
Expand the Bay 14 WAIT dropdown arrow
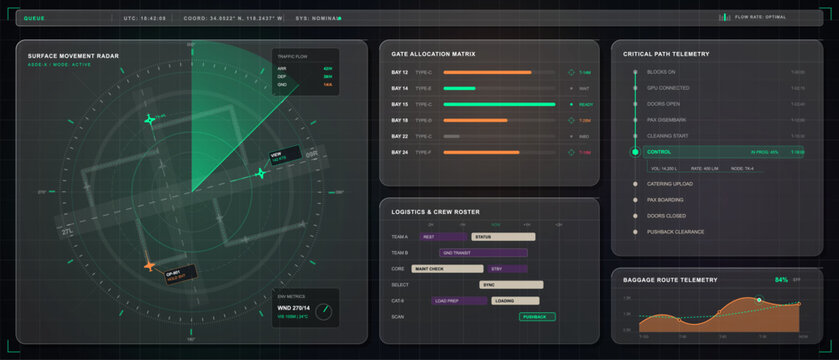571,88
